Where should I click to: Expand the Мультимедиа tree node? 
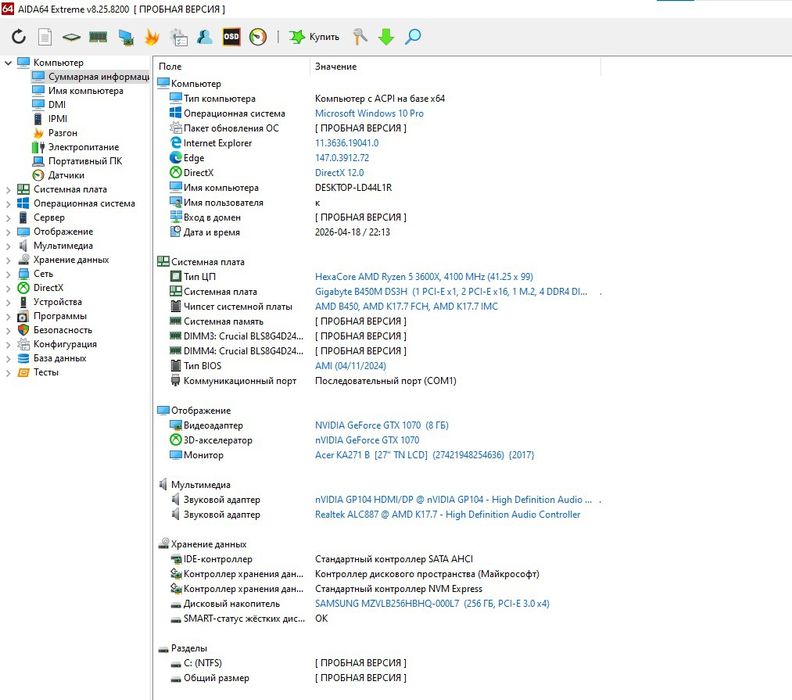(x=8, y=246)
